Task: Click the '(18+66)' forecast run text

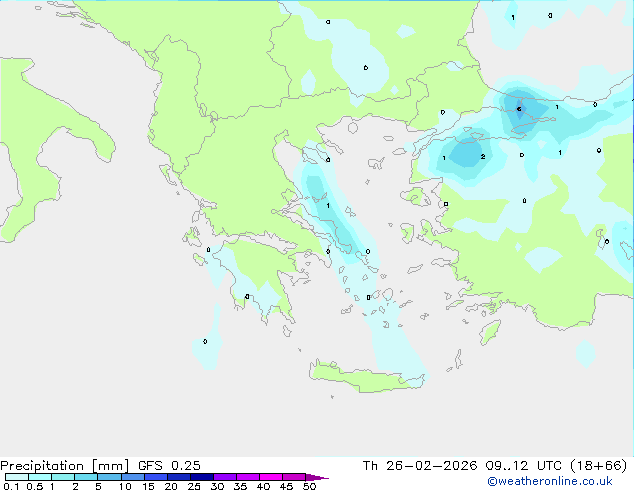Action: tap(598, 466)
